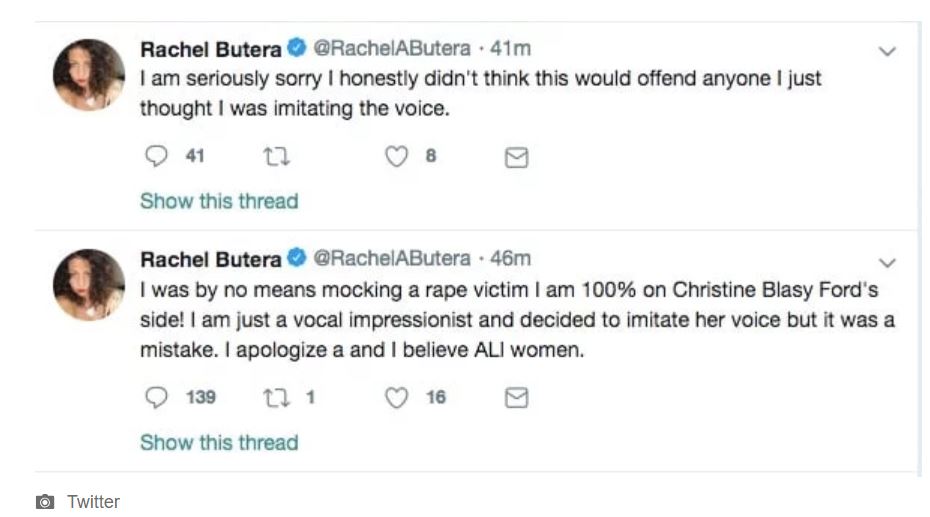Expand options on the 46m tweet

click(886, 262)
